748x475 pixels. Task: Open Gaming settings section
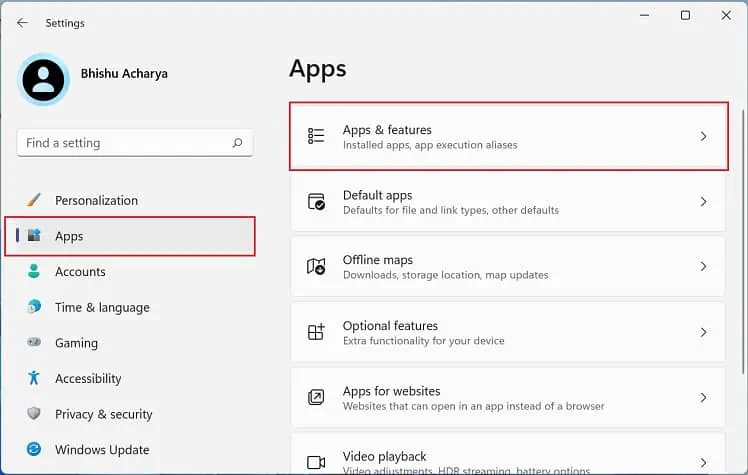tap(76, 343)
